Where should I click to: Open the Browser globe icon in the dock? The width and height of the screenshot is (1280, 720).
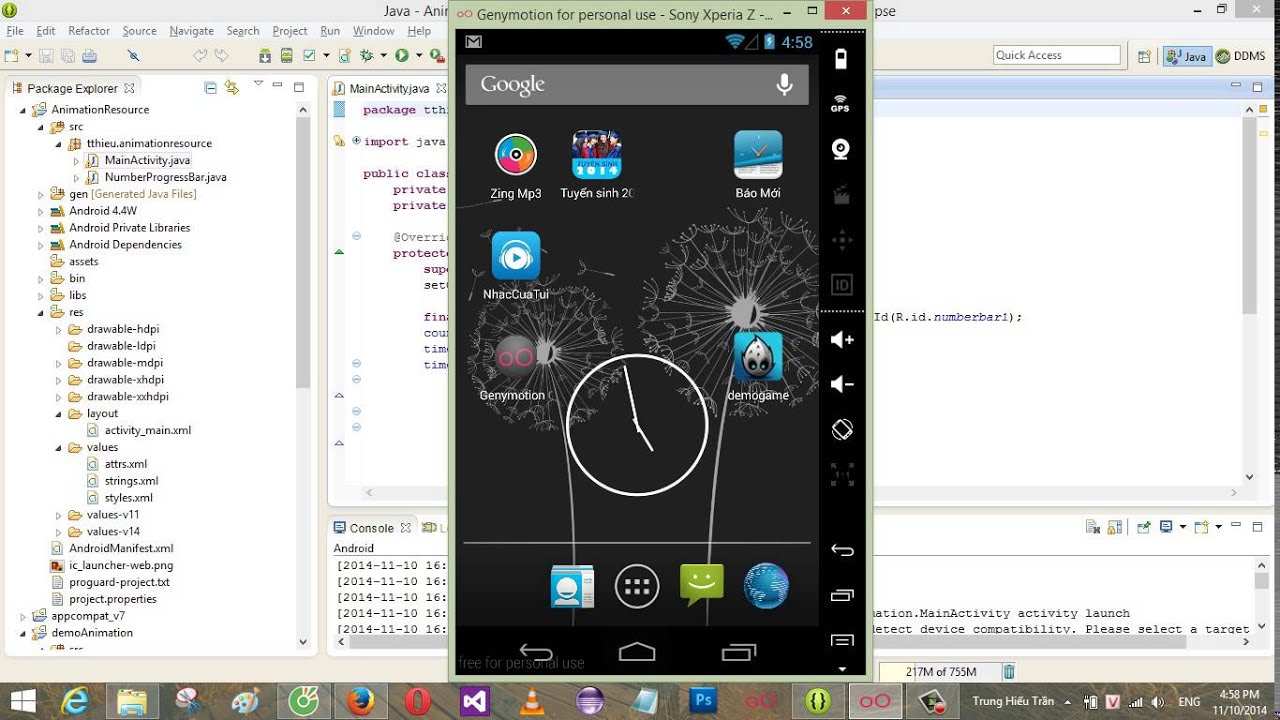(766, 586)
